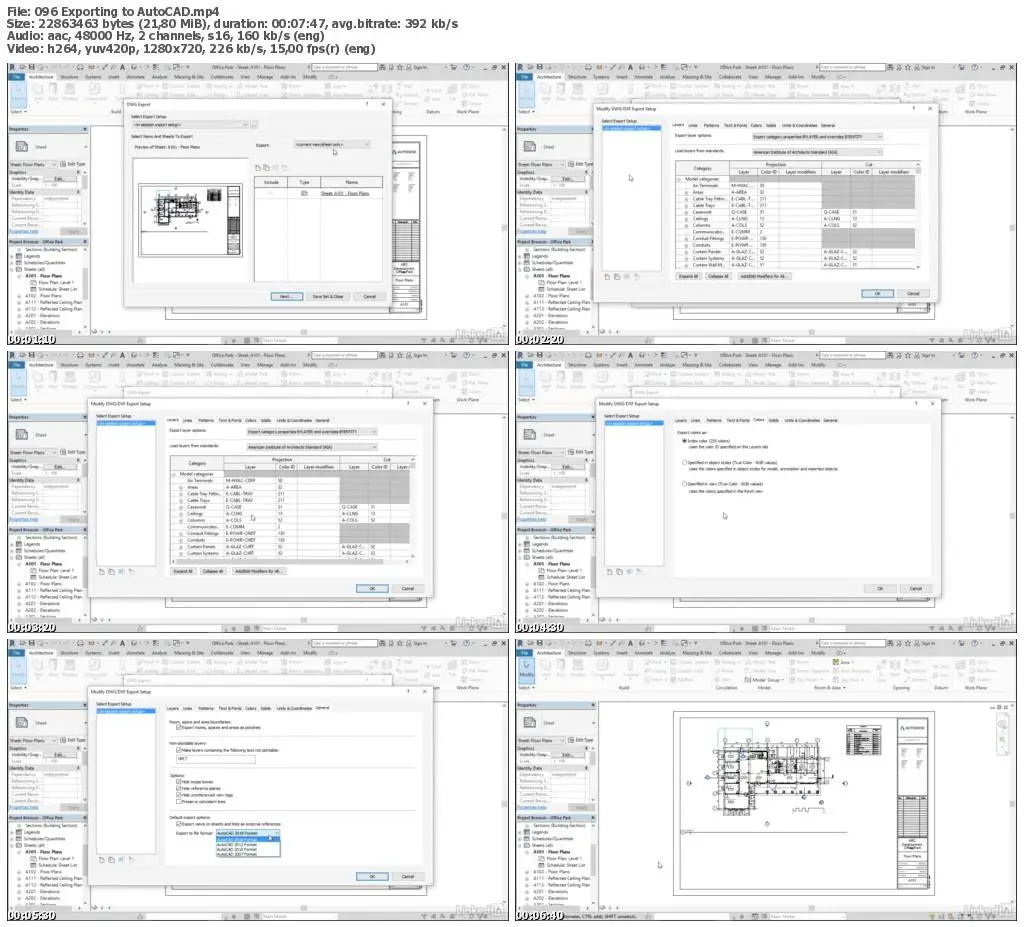
Task: Click duplicate setup icon in 00:04:30 dialog
Action: pyautogui.click(x=619, y=572)
